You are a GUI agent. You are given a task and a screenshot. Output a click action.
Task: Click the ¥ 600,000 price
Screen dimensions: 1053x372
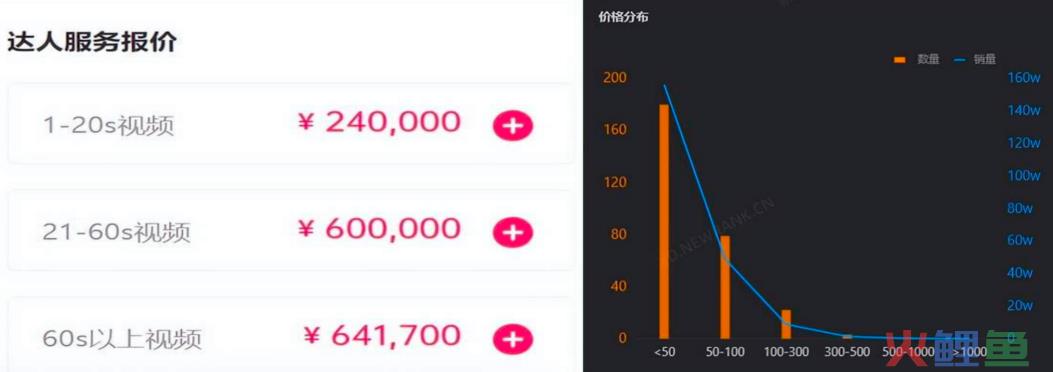coord(379,229)
